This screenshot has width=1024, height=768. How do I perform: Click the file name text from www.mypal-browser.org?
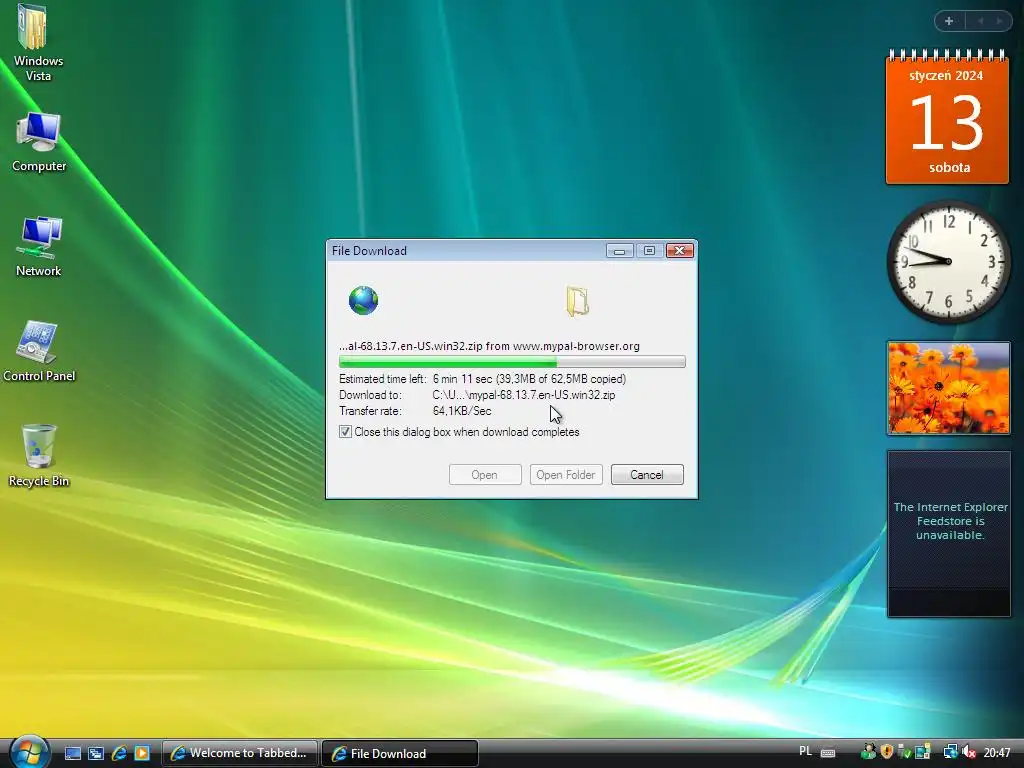(489, 346)
